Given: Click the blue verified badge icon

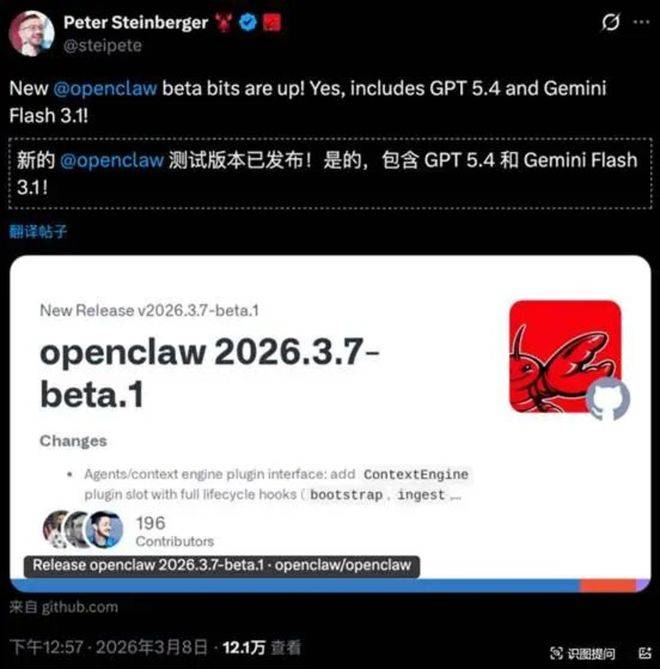Looking at the screenshot, I should [248, 22].
